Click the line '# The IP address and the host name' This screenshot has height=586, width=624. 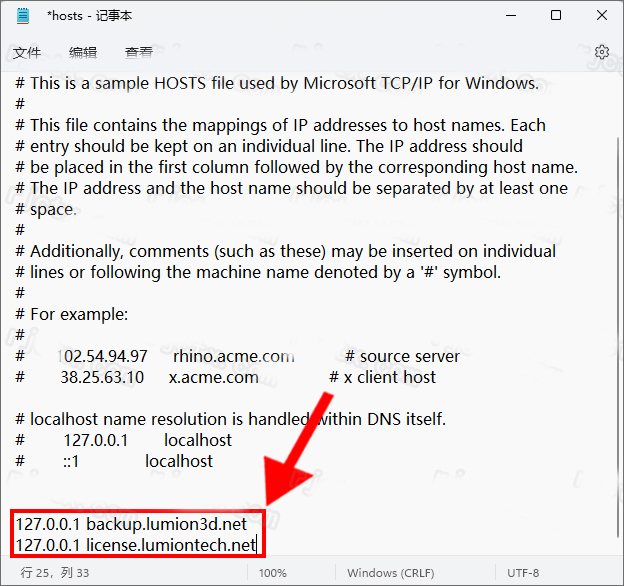[291, 188]
